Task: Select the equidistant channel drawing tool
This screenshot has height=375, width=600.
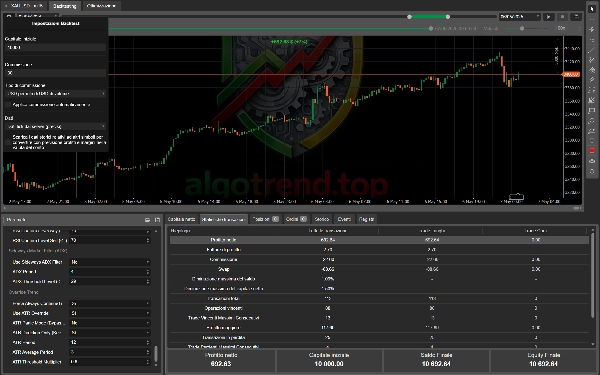Action: pyautogui.click(x=592, y=60)
